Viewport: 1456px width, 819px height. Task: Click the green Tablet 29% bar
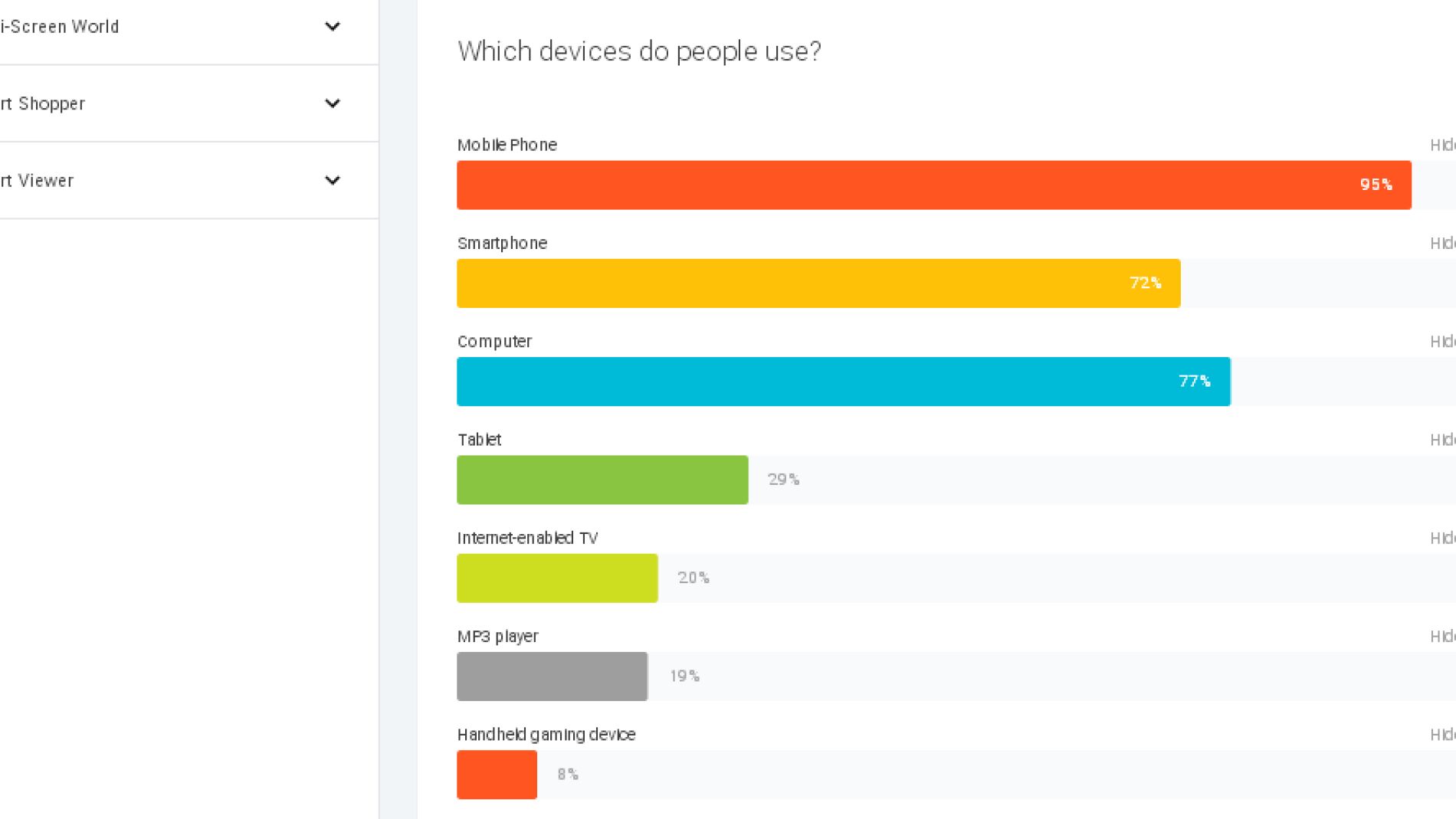click(x=602, y=480)
